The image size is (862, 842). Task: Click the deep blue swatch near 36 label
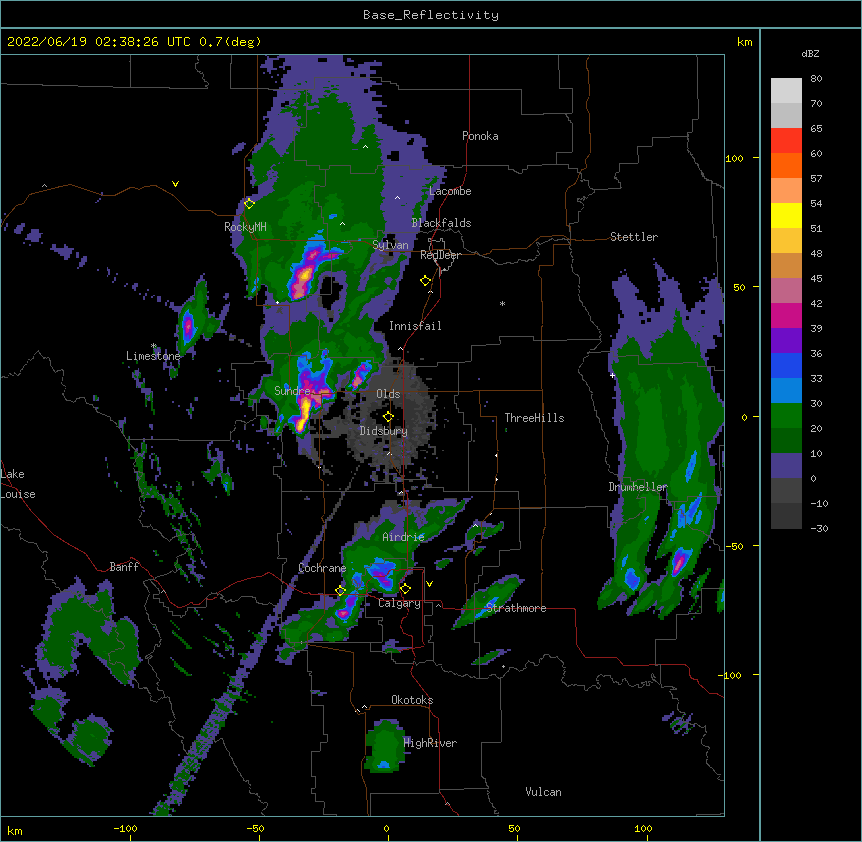pyautogui.click(x=786, y=365)
